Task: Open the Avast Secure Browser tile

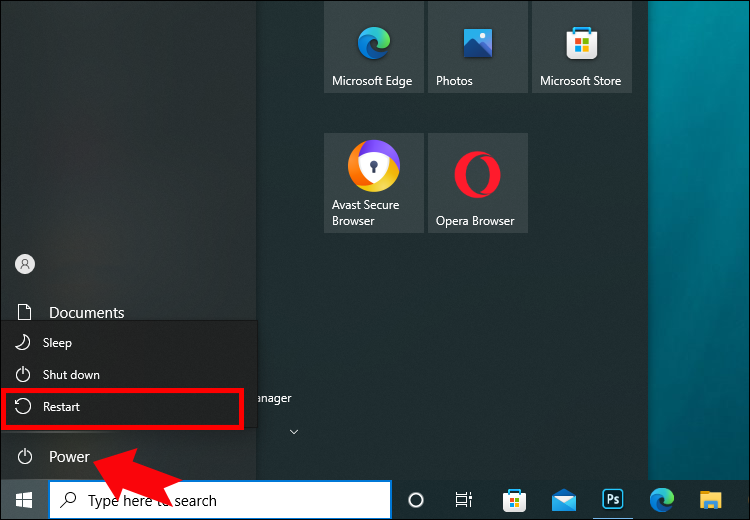Action: pyautogui.click(x=374, y=183)
